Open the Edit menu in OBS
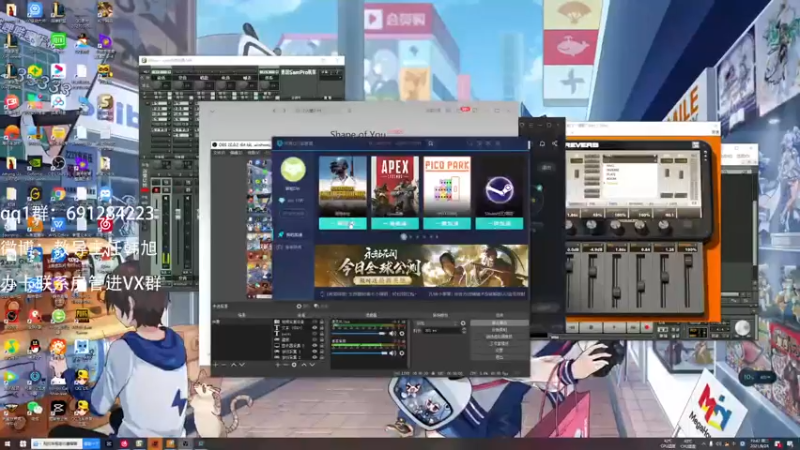Viewport: 800px width, 450px height. coord(236,153)
